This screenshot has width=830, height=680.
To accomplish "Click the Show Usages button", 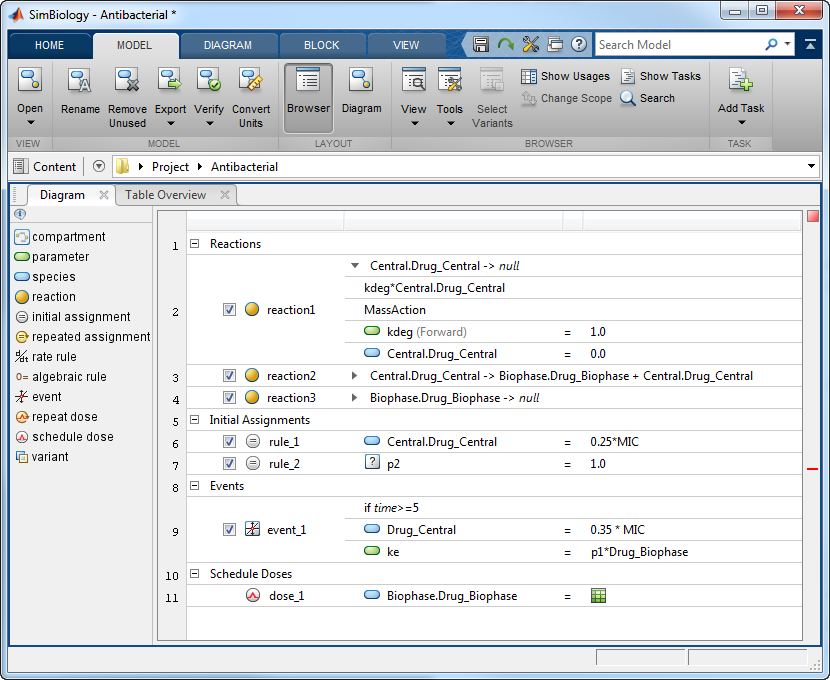I will pos(565,76).
